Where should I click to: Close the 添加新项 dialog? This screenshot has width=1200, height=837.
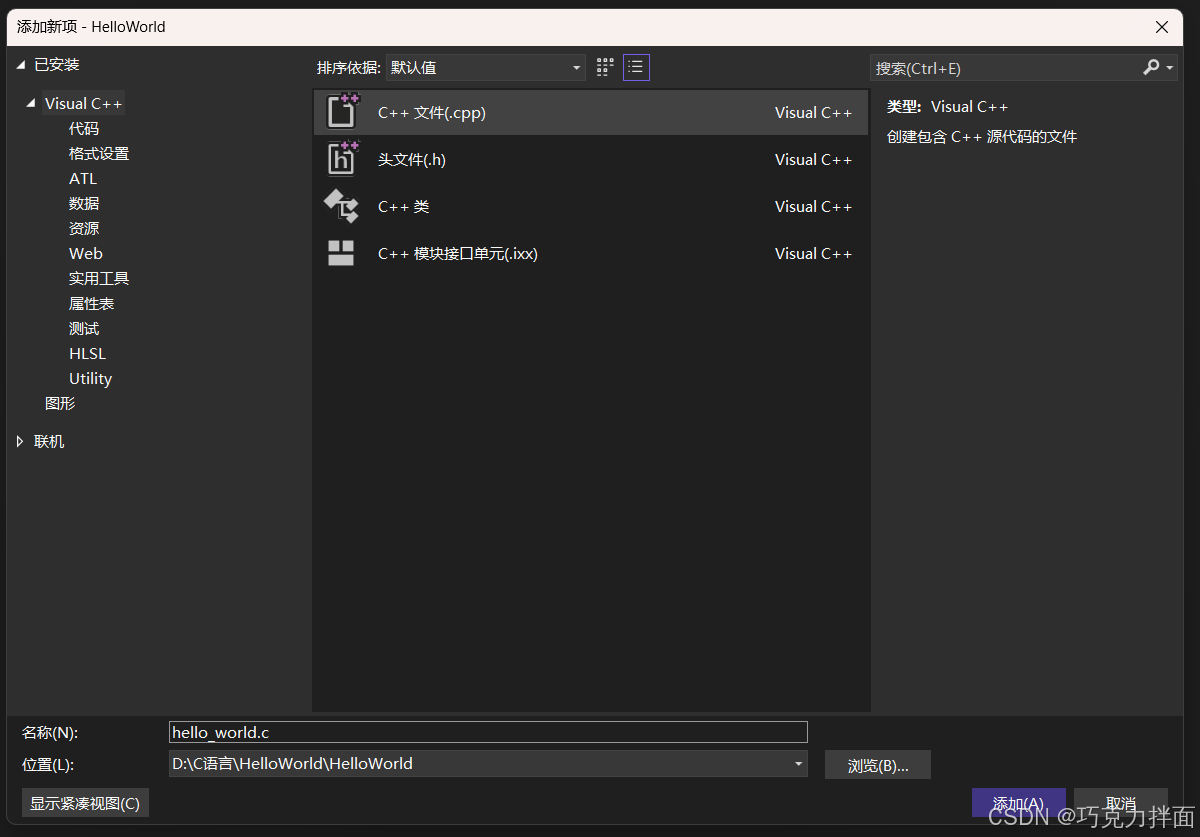click(x=1162, y=27)
